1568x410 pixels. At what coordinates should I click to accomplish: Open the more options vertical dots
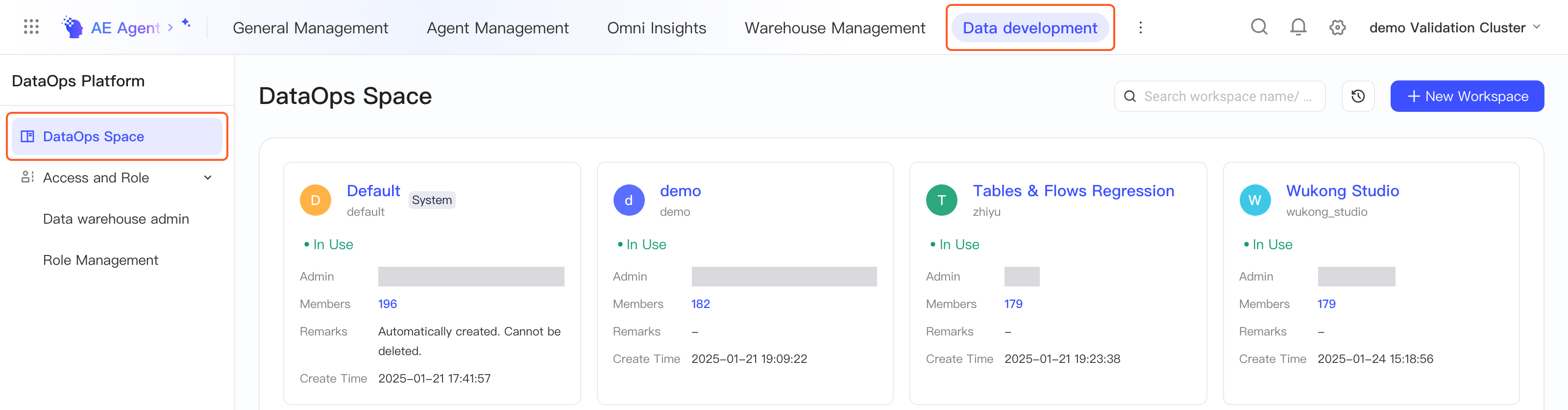[1140, 27]
